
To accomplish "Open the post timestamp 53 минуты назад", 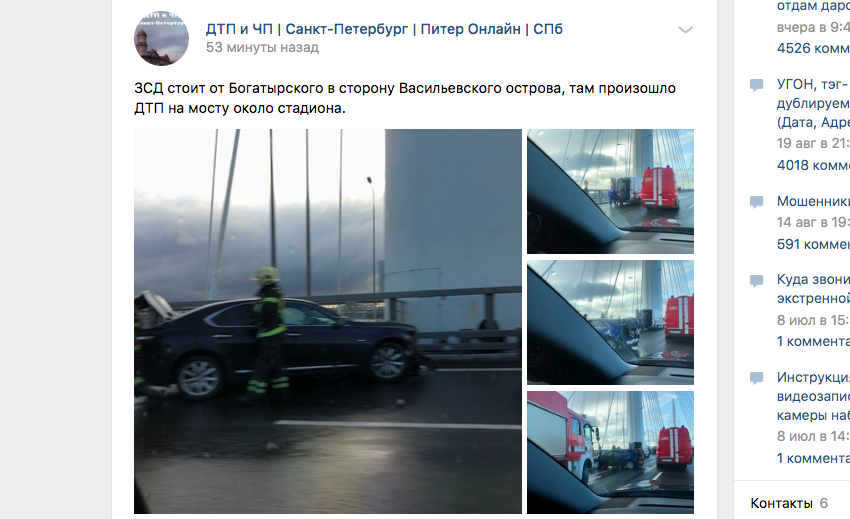I will pos(262,47).
